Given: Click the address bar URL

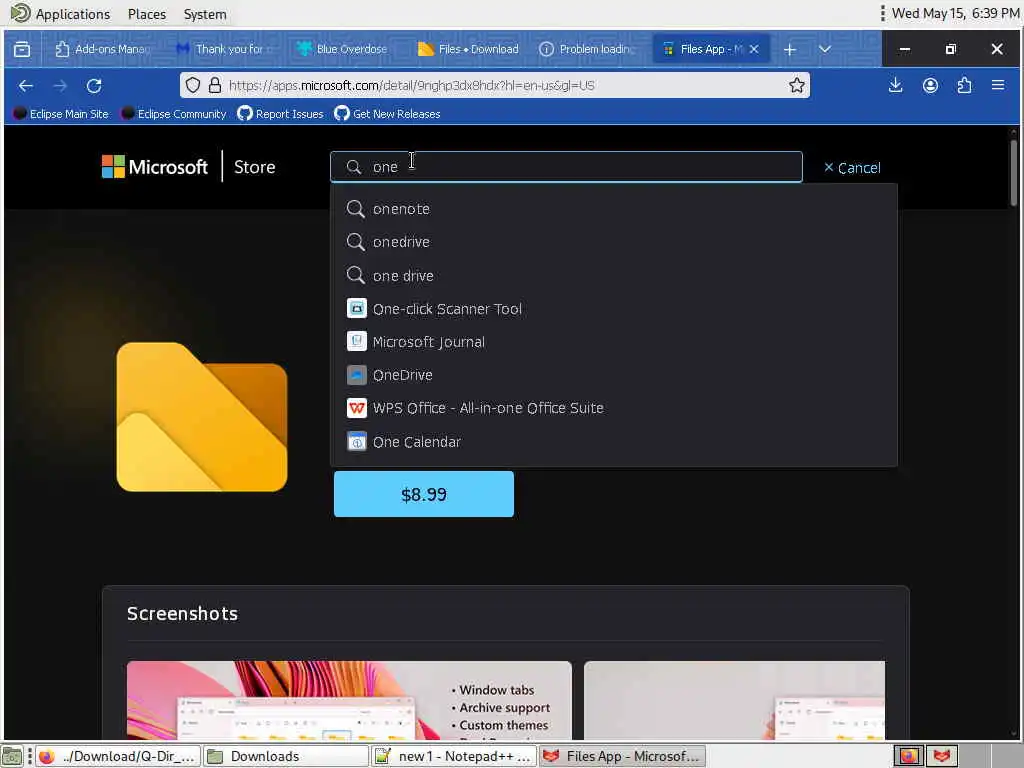Looking at the screenshot, I should [411, 86].
